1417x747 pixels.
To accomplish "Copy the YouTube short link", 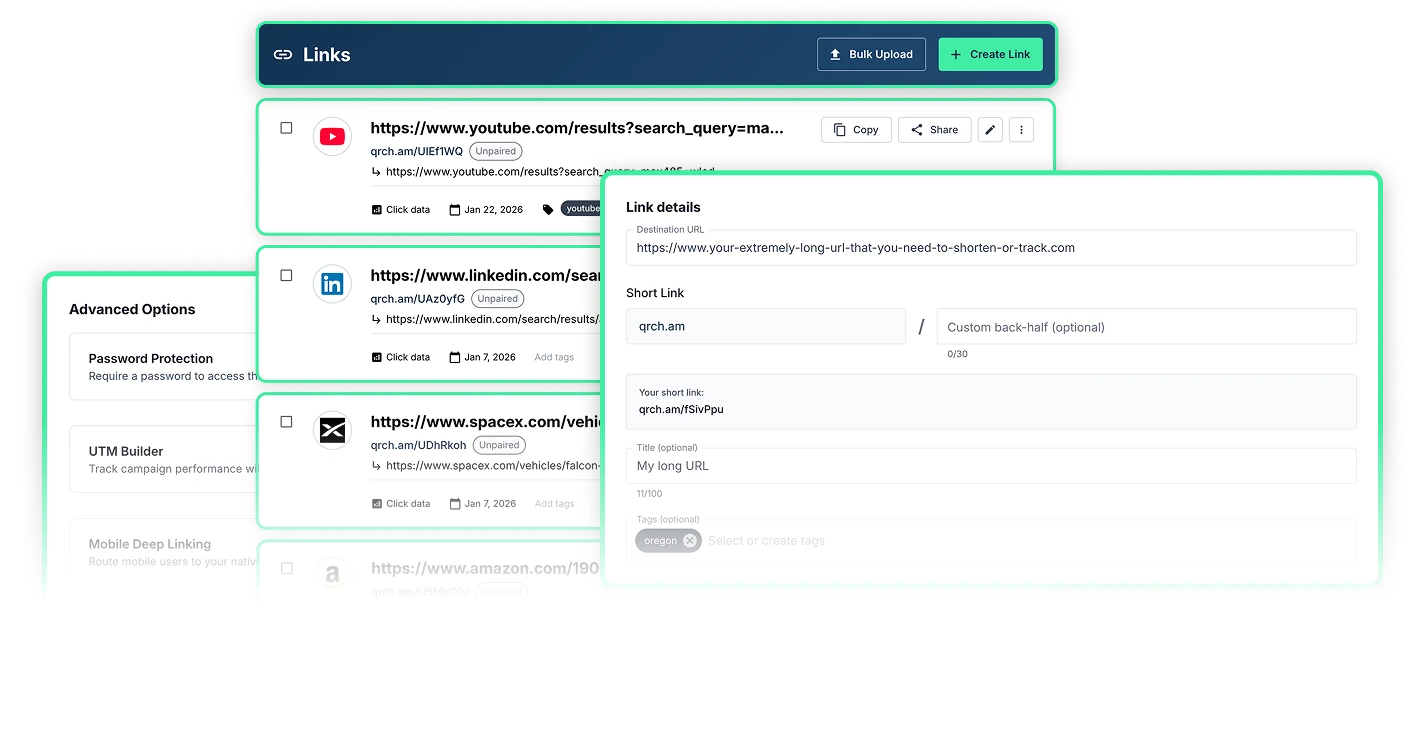I will click(856, 130).
